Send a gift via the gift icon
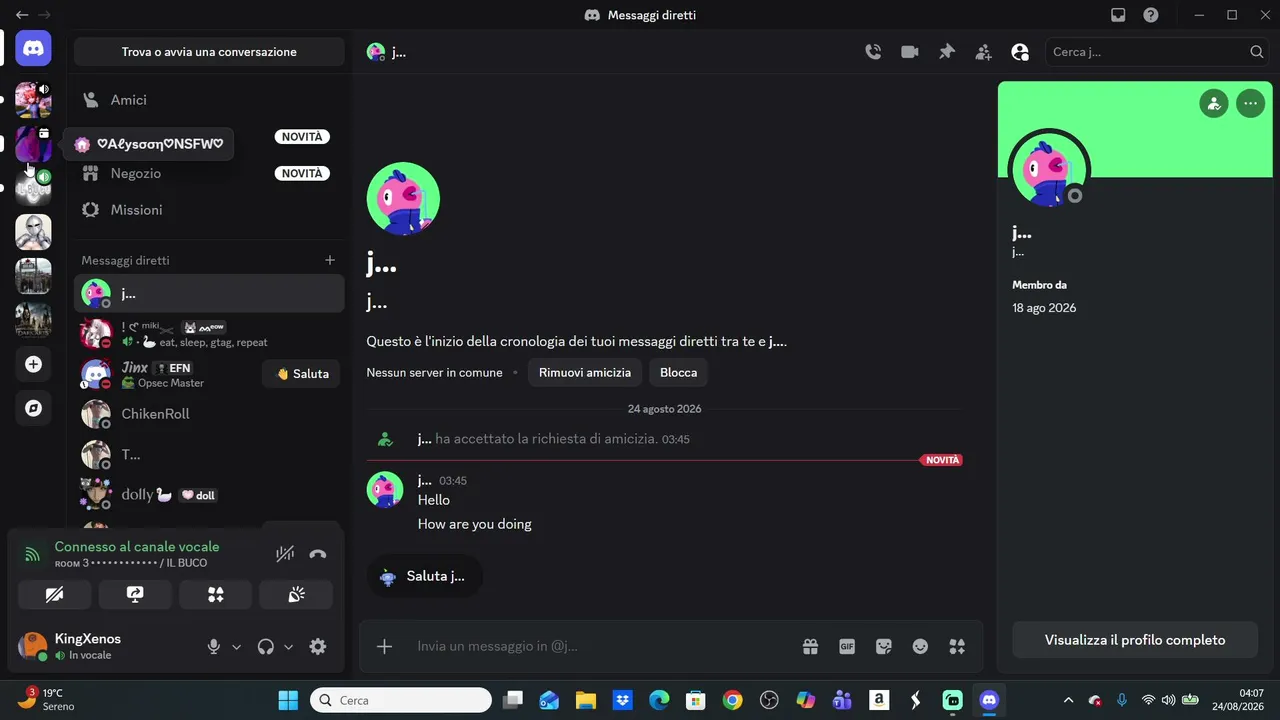The height and width of the screenshot is (720, 1280). click(x=810, y=646)
